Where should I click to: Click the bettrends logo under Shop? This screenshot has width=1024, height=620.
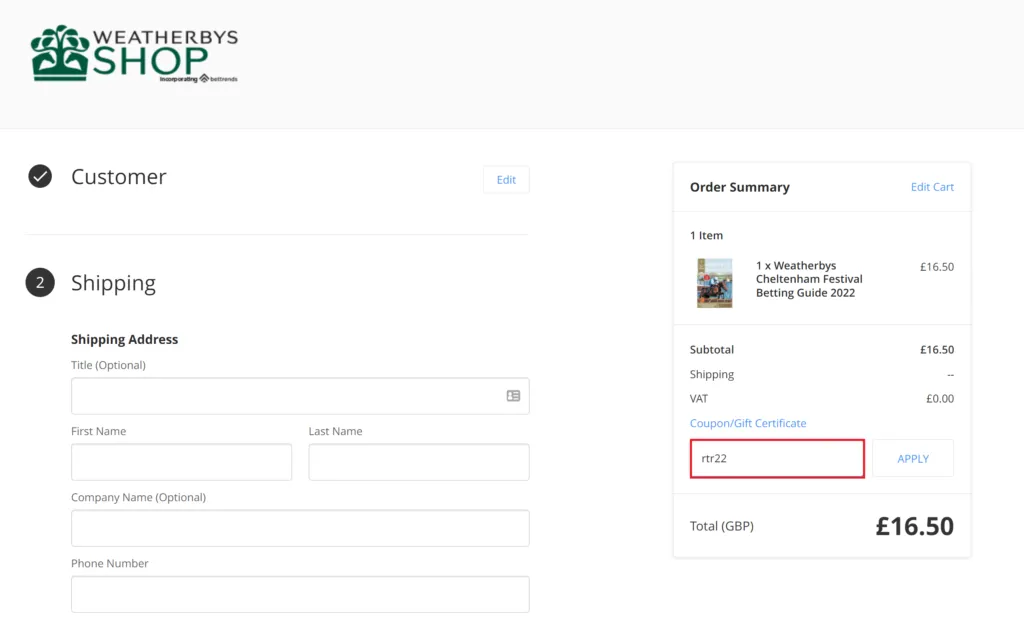219,78
